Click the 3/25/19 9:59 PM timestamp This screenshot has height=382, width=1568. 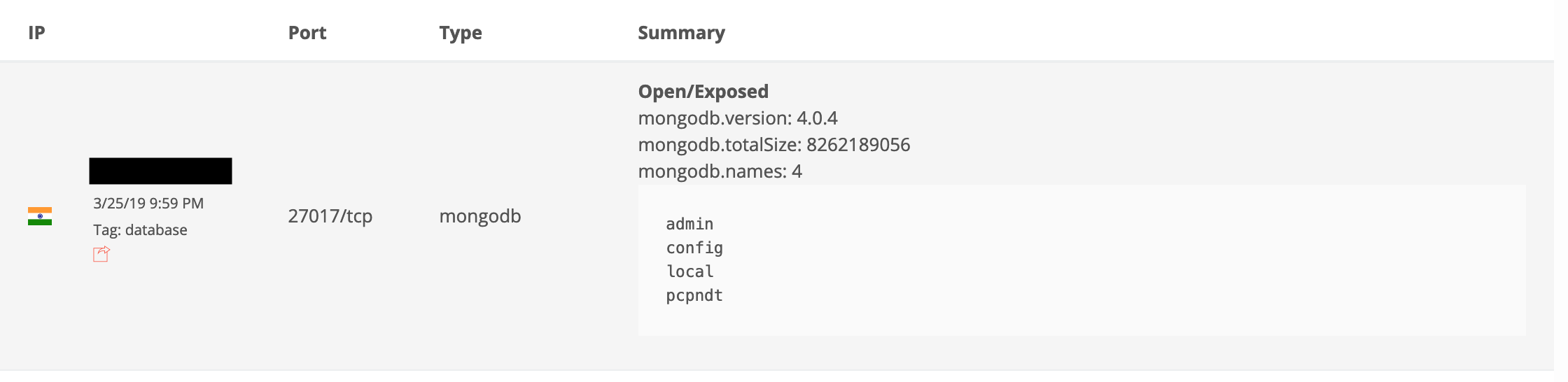tap(148, 204)
